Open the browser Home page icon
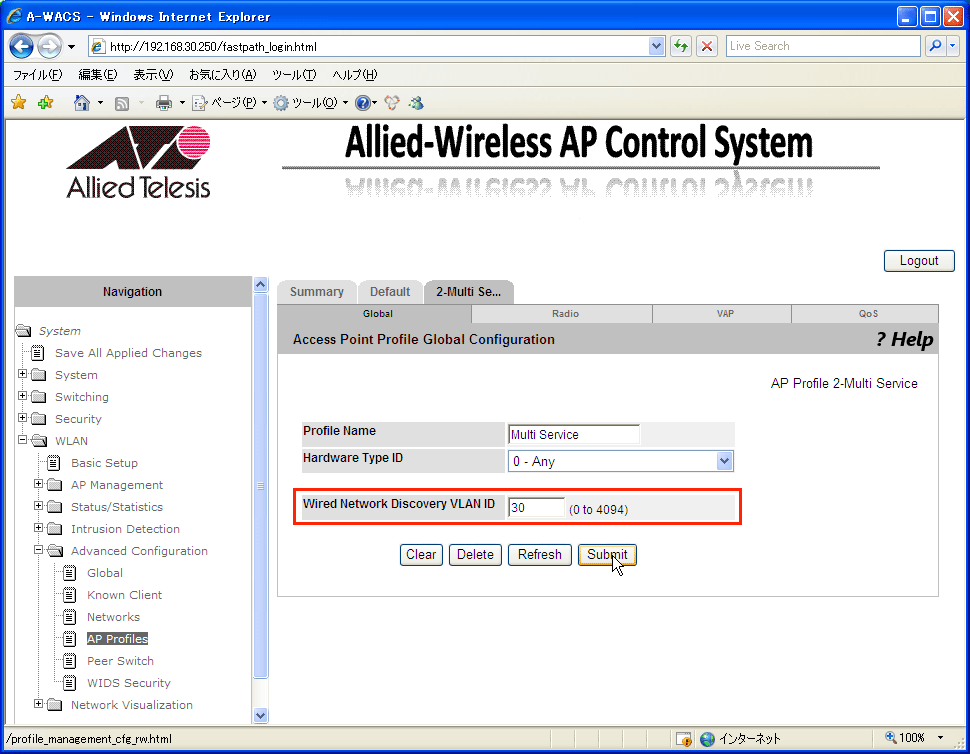 click(x=82, y=103)
